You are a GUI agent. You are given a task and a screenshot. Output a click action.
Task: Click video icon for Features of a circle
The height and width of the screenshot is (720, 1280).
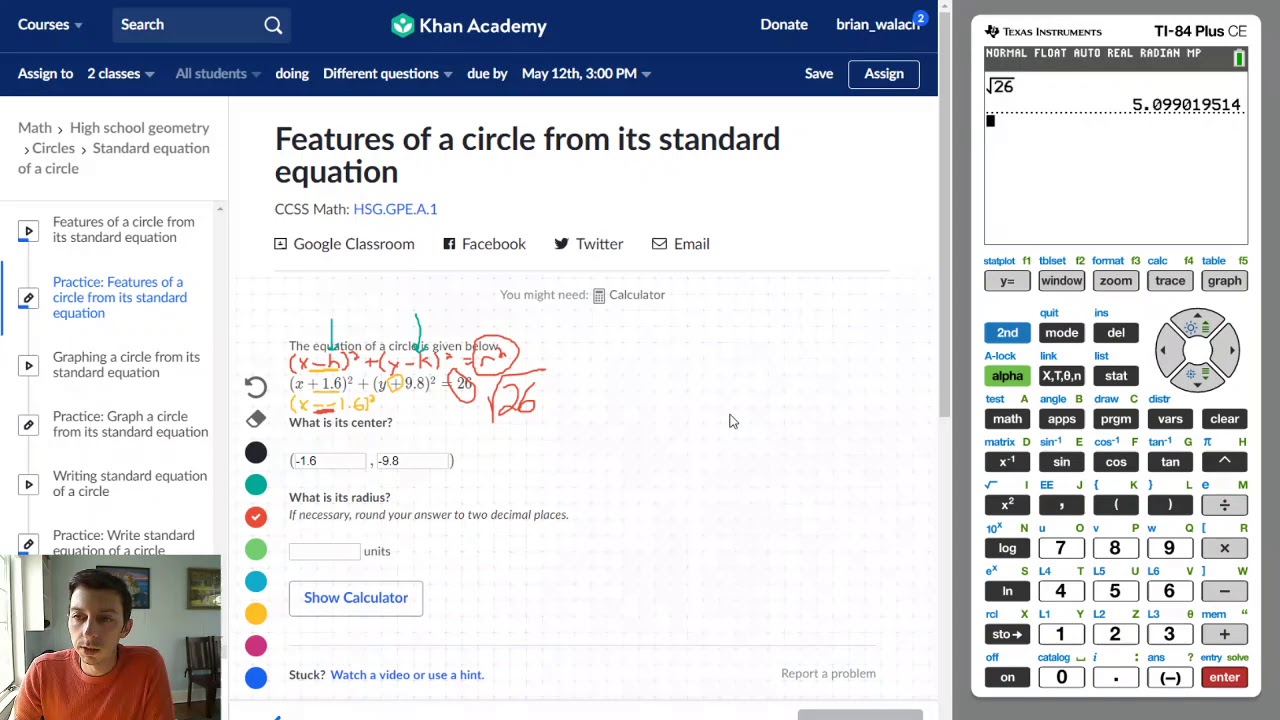click(28, 230)
